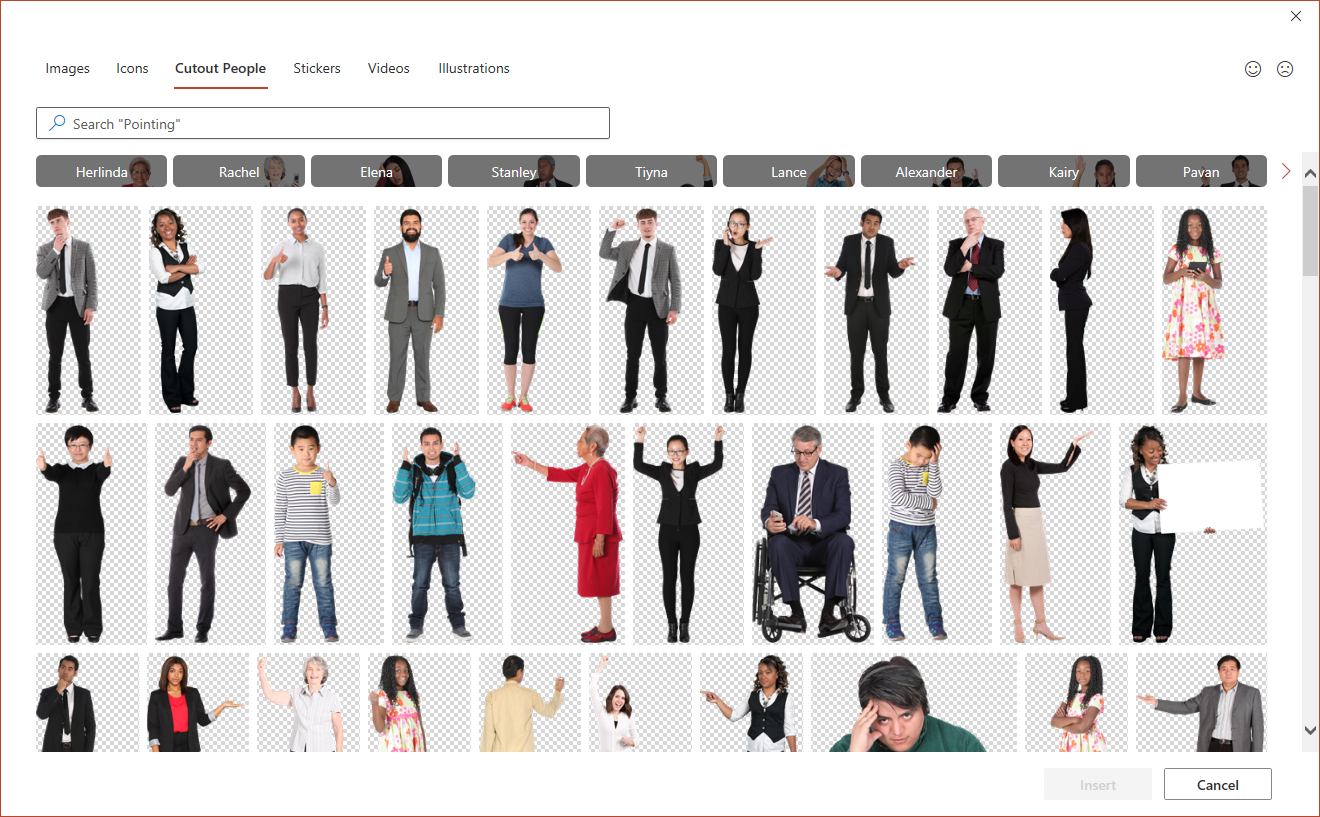
Task: Filter by the Rachel chip
Action: (x=239, y=171)
